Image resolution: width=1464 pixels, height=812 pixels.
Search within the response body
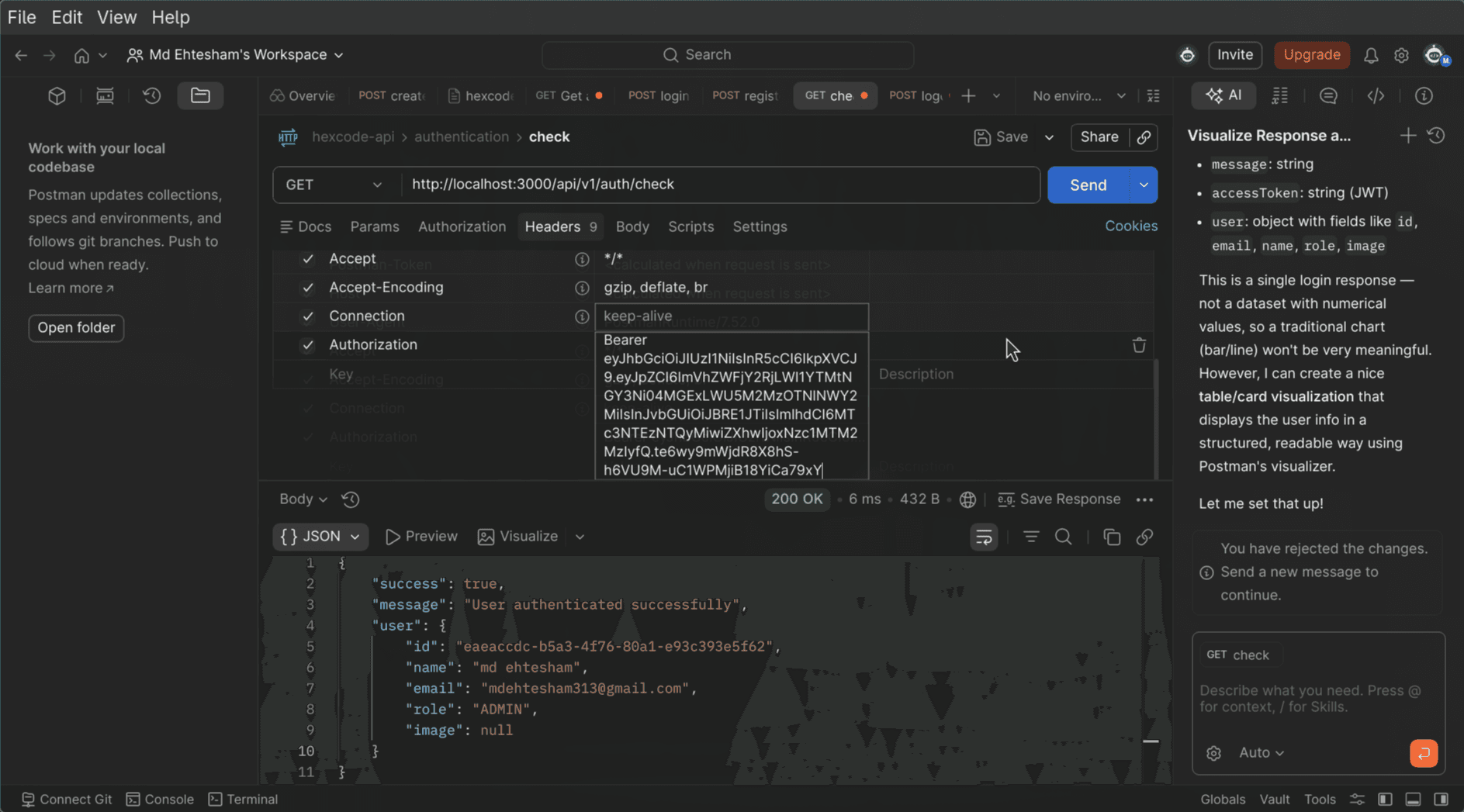pos(1063,537)
